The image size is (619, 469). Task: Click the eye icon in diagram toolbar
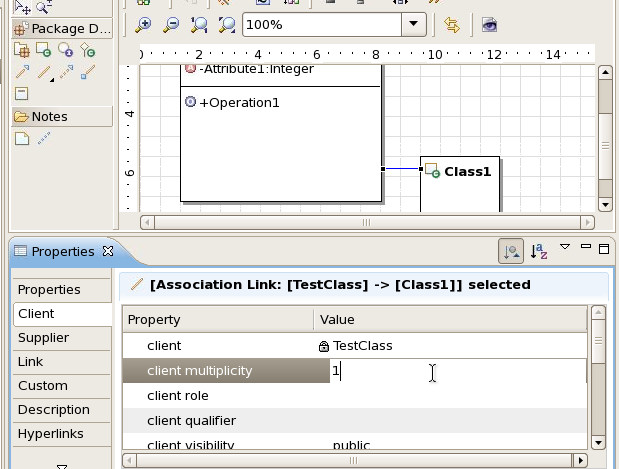[489, 24]
